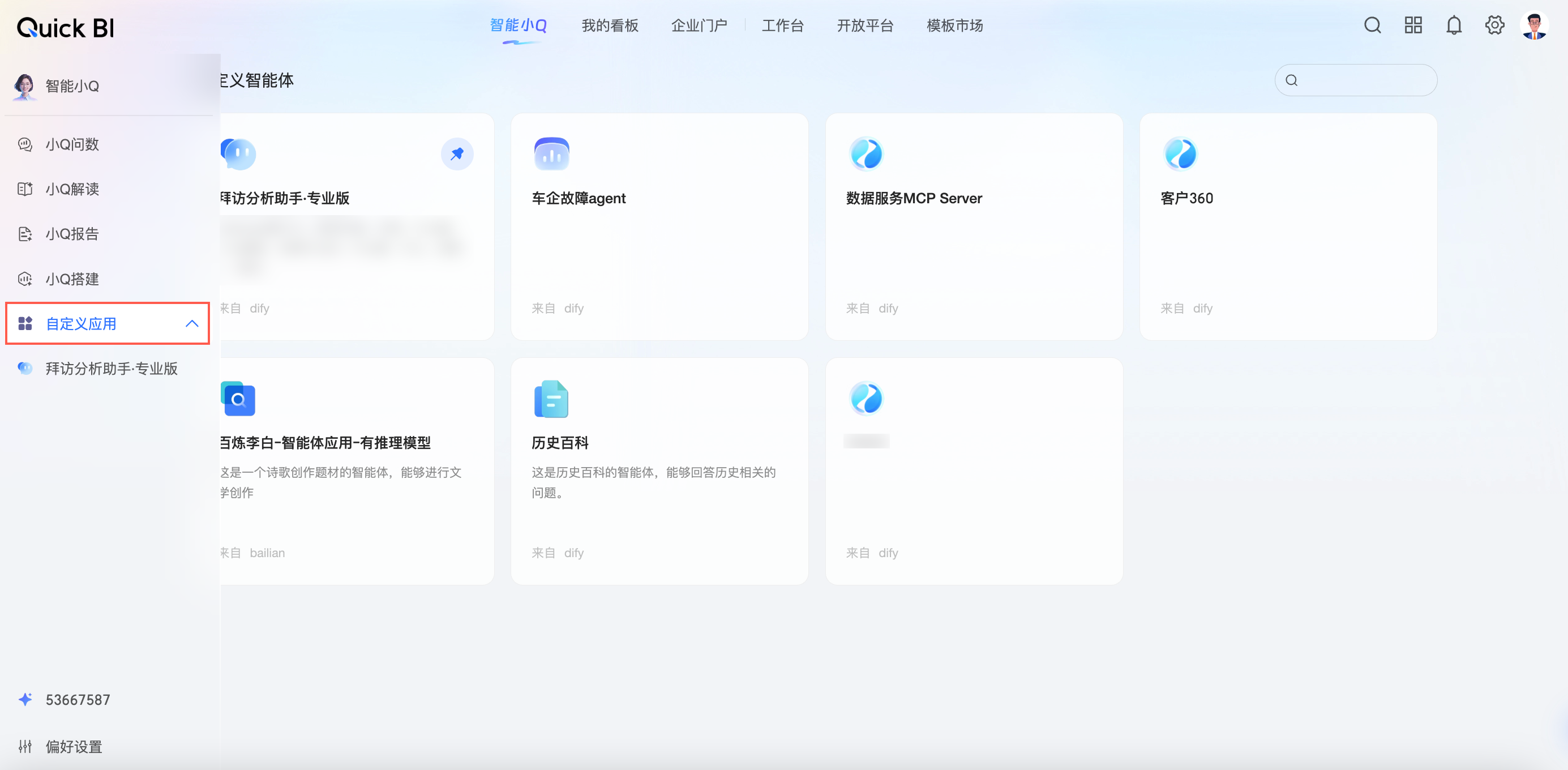Click into the agent search field
Viewport: 1568px width, 770px height.
(x=1356, y=80)
